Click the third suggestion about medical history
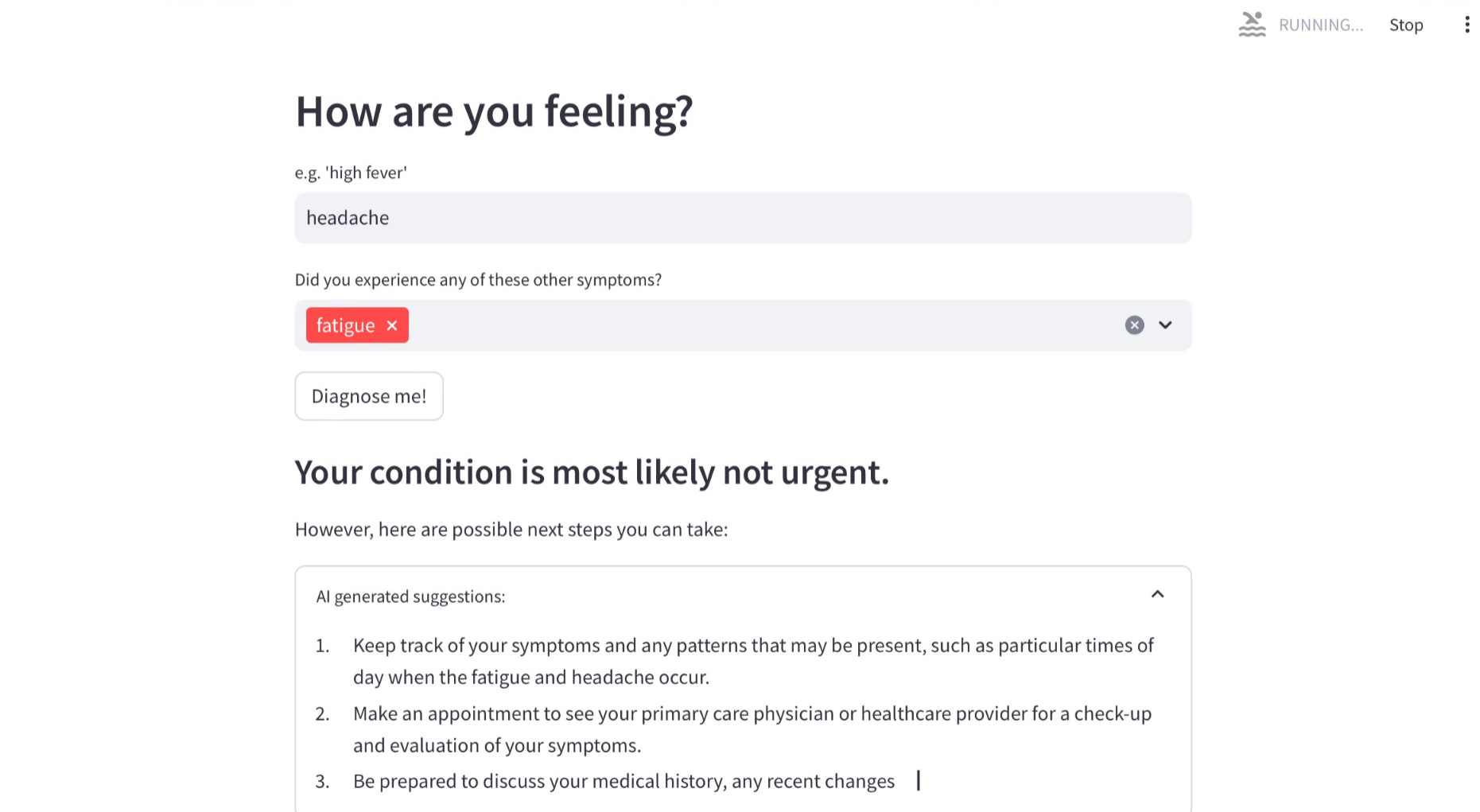 point(623,782)
